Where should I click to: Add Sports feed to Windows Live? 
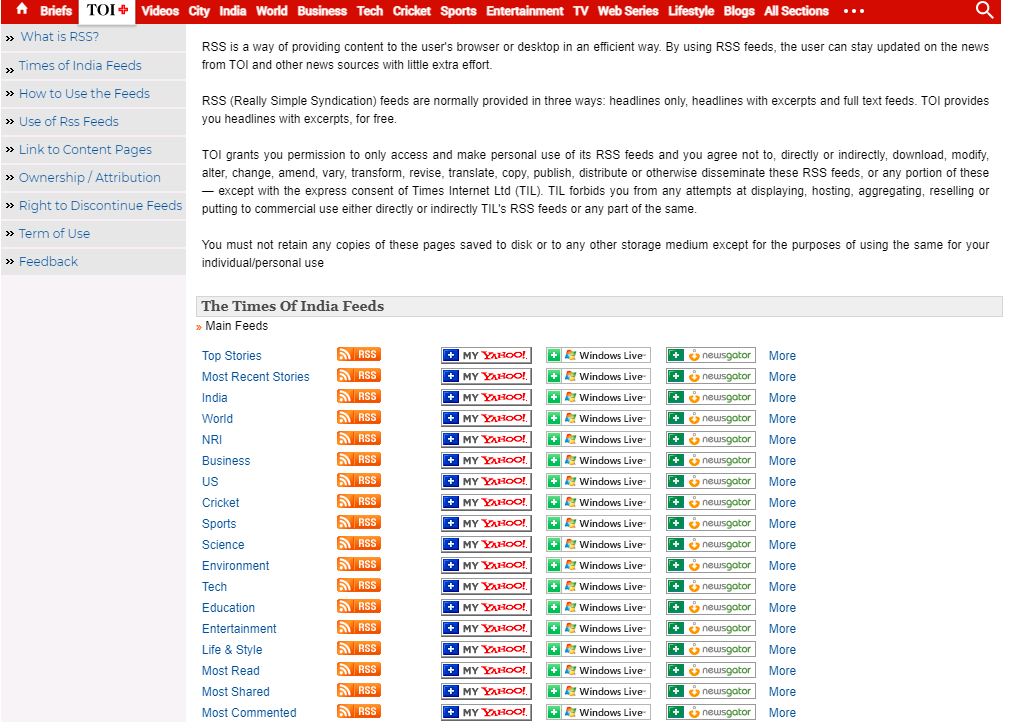click(598, 524)
